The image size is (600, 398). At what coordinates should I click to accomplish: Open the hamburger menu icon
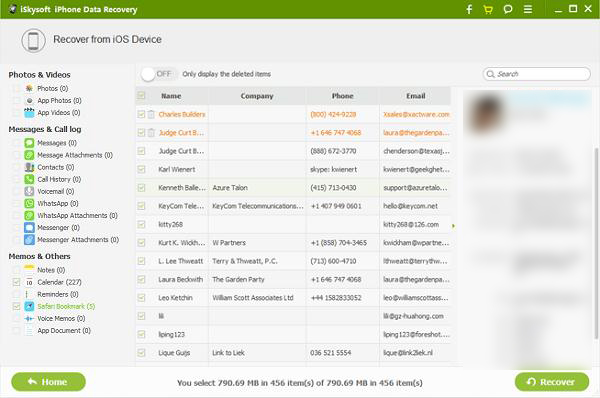[528, 9]
